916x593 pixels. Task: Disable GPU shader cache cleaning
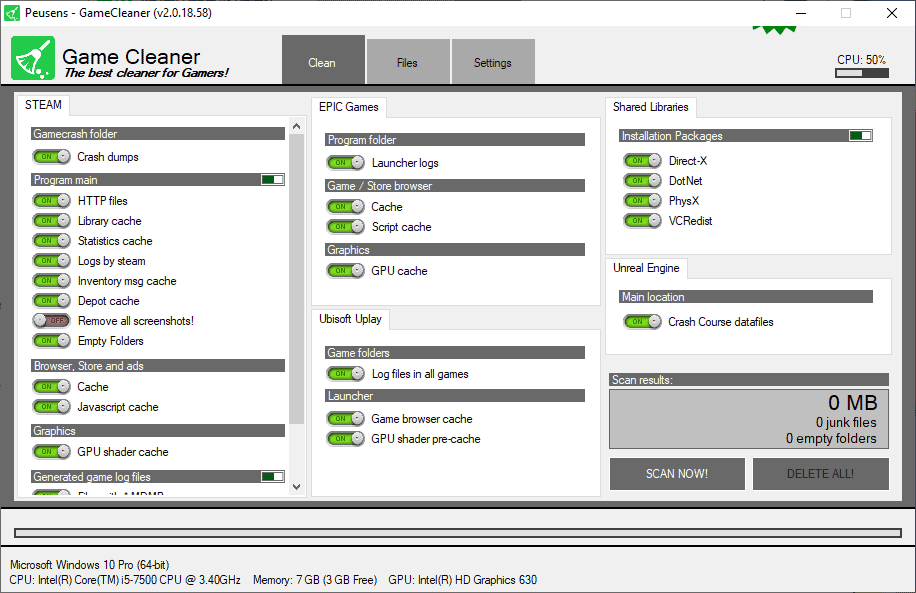51,451
